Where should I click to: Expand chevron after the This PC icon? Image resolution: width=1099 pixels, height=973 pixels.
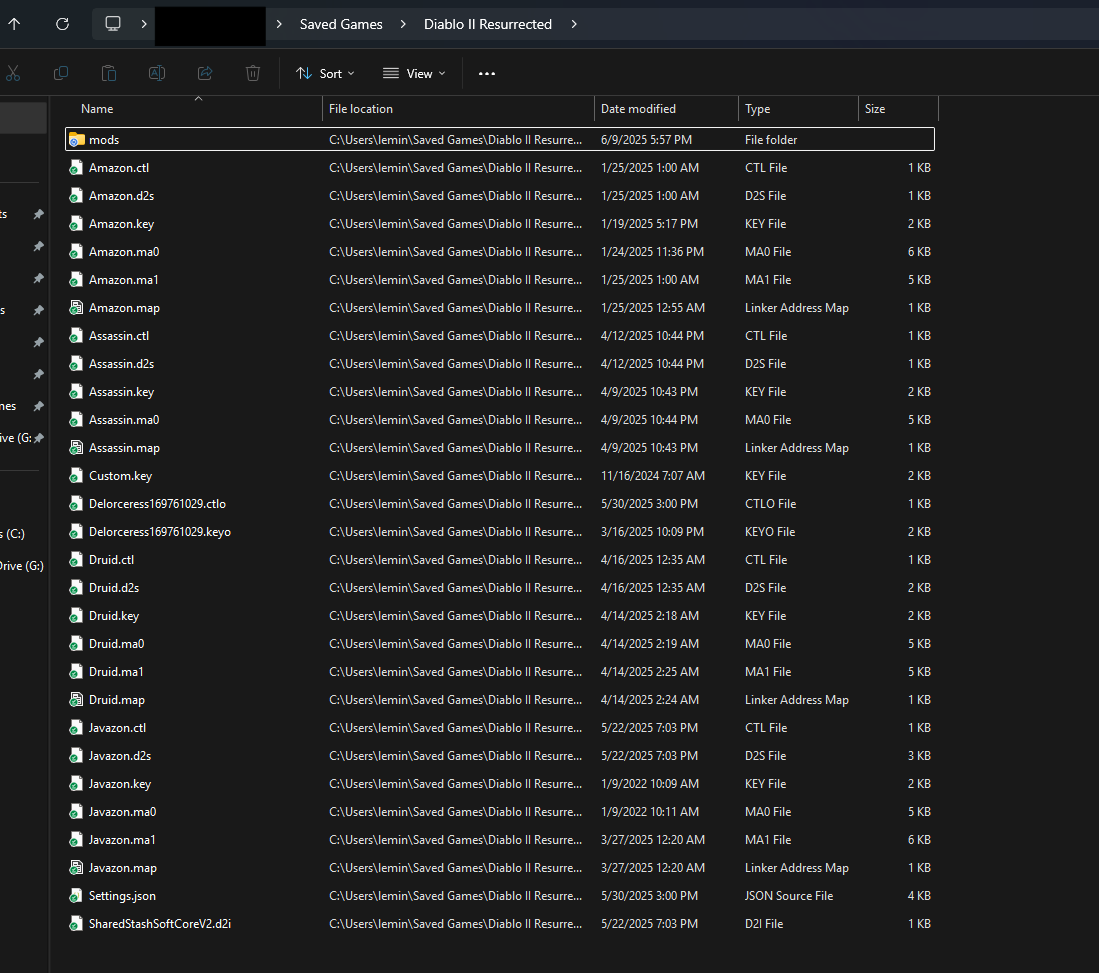tap(144, 24)
